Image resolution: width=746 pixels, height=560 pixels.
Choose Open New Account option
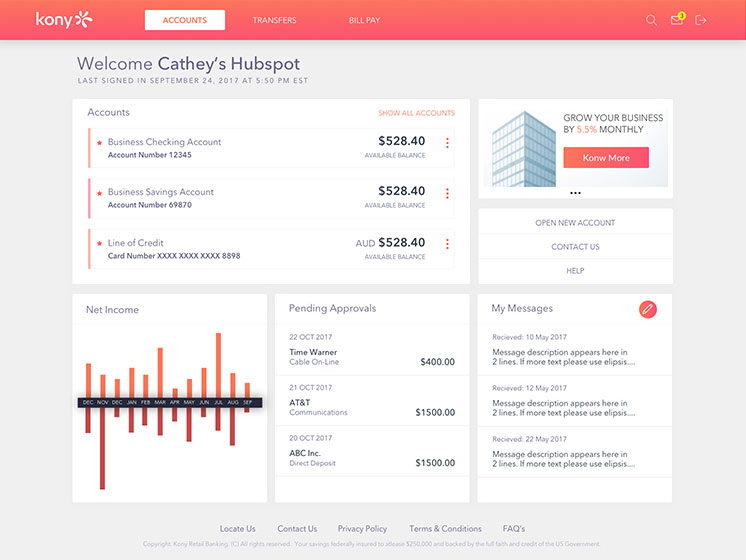(575, 223)
